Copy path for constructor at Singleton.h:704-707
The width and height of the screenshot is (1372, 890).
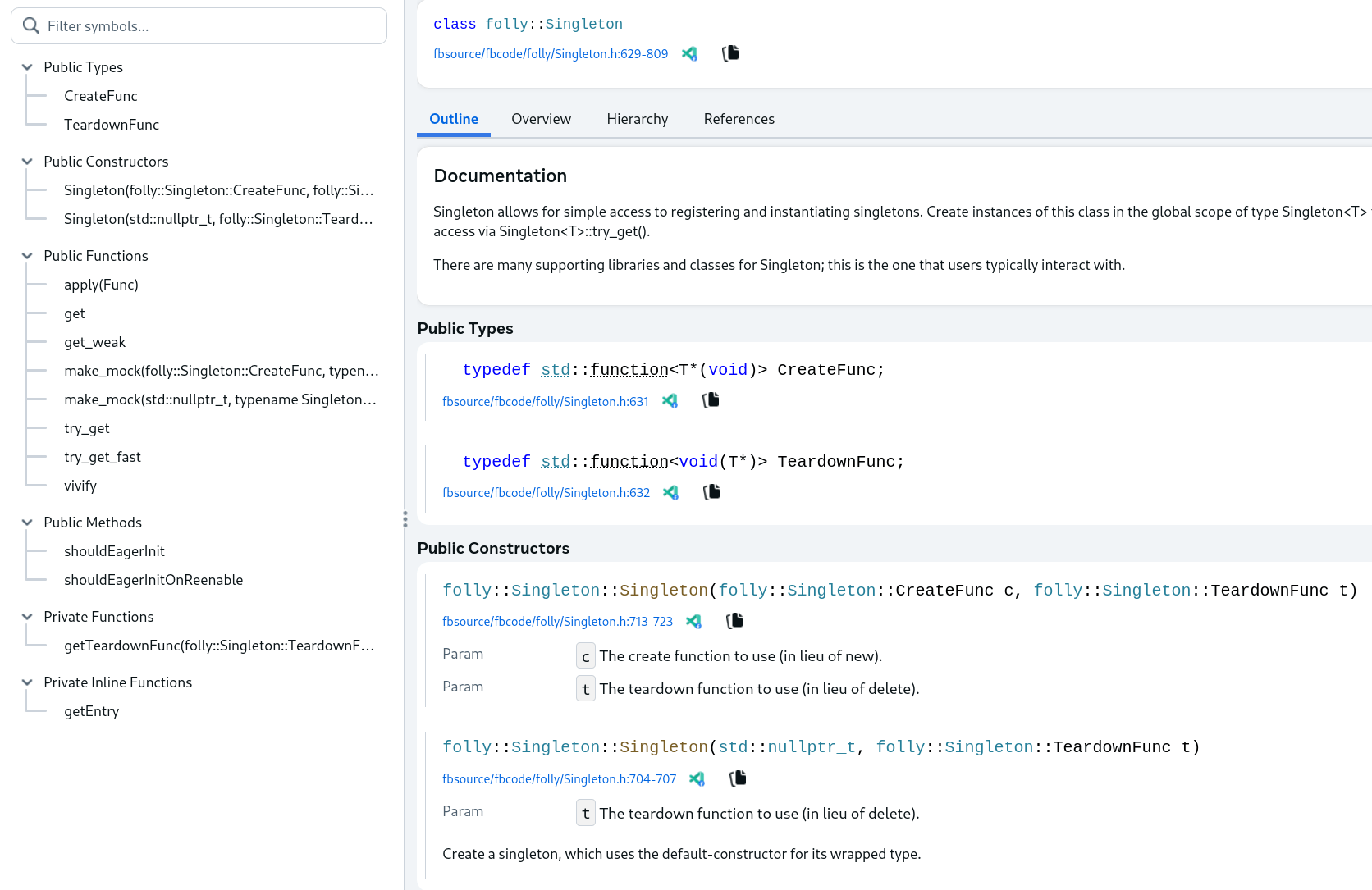(x=737, y=778)
